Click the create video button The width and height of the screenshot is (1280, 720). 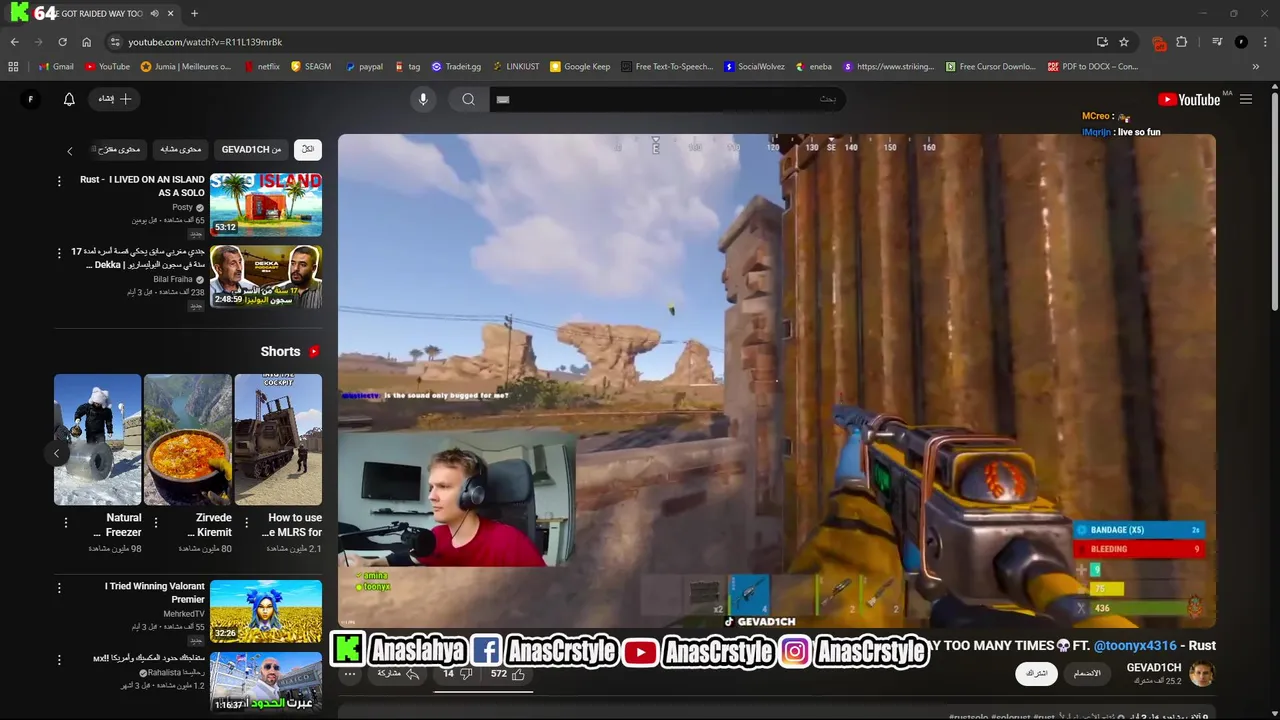tap(116, 99)
